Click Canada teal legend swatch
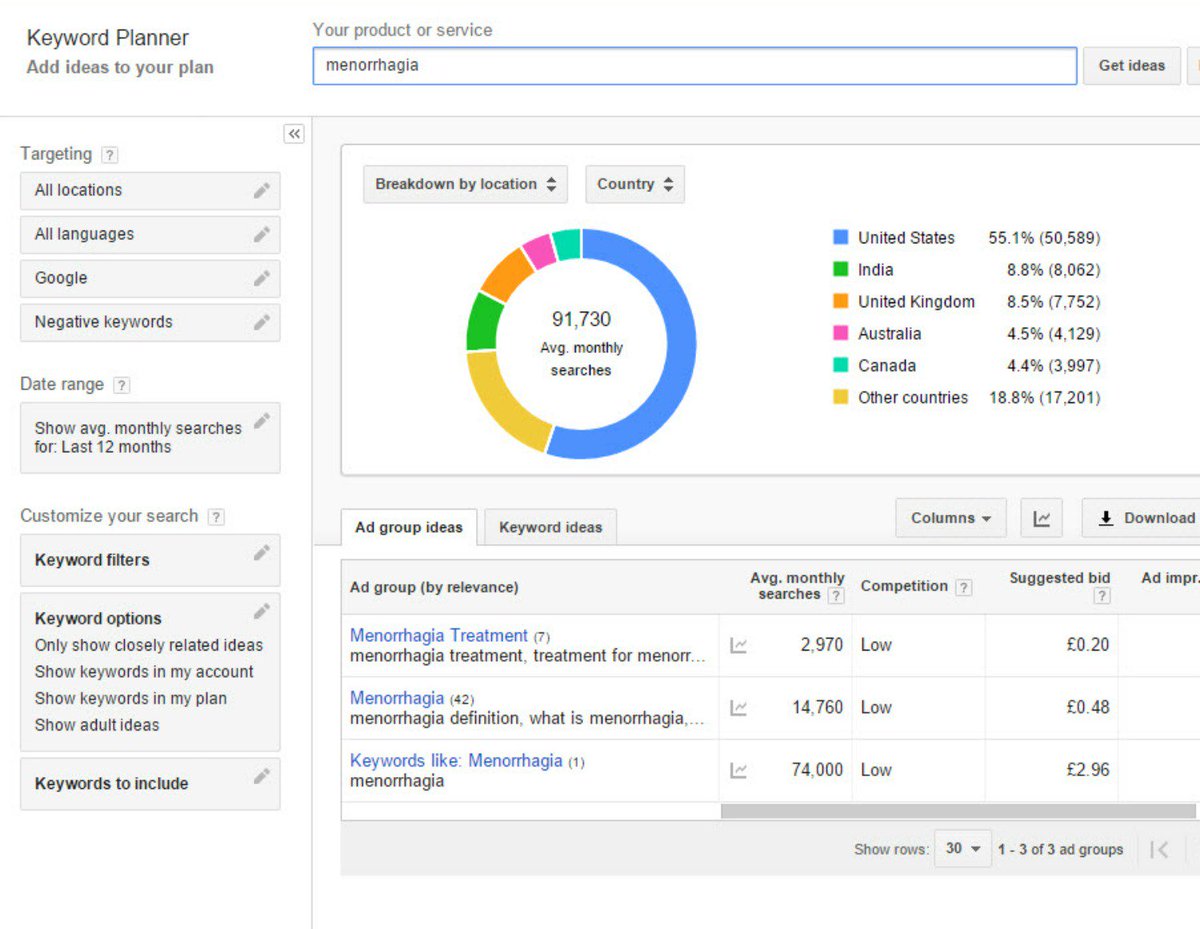The width and height of the screenshot is (1200, 929). click(841, 366)
